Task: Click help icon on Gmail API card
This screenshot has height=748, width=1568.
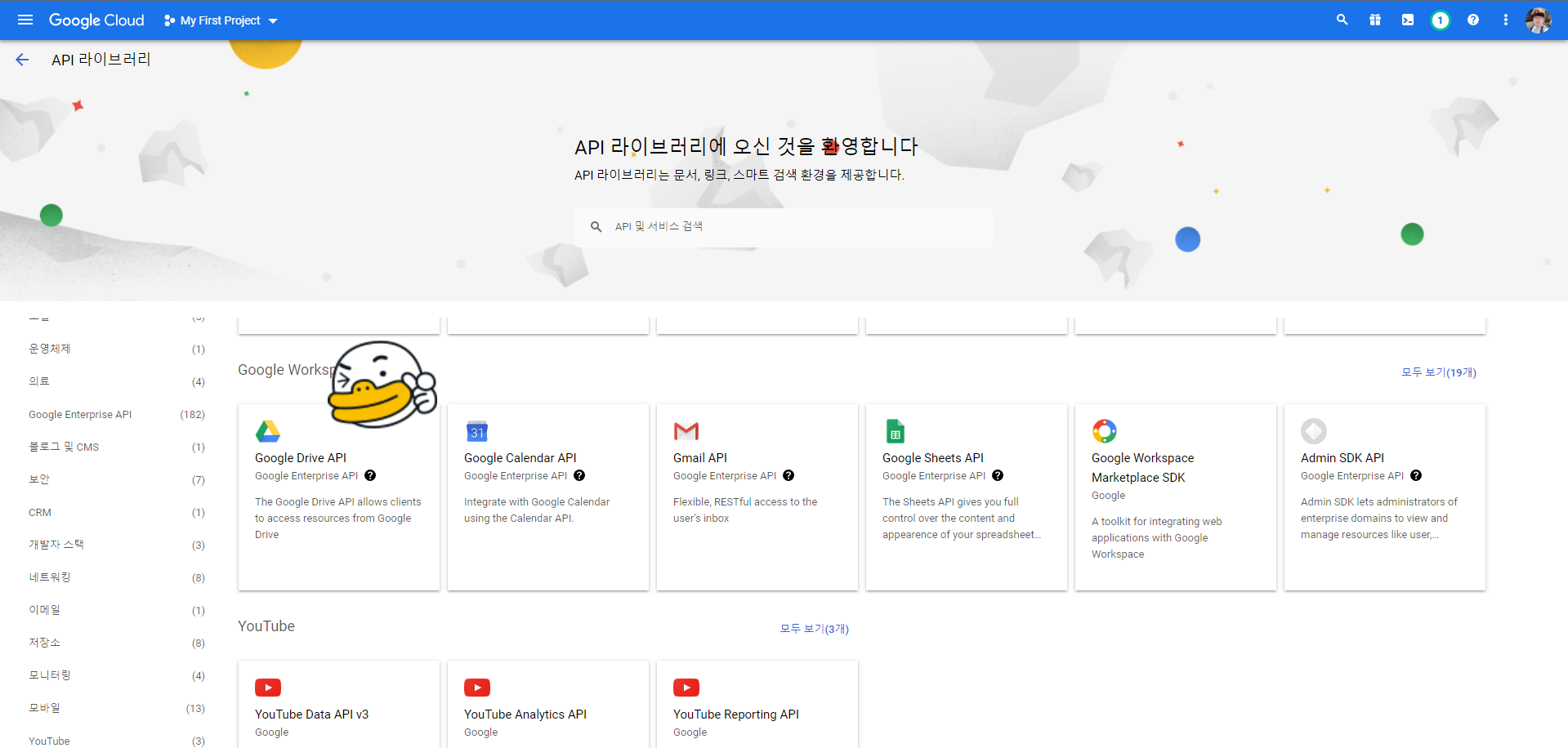Action: point(788,475)
